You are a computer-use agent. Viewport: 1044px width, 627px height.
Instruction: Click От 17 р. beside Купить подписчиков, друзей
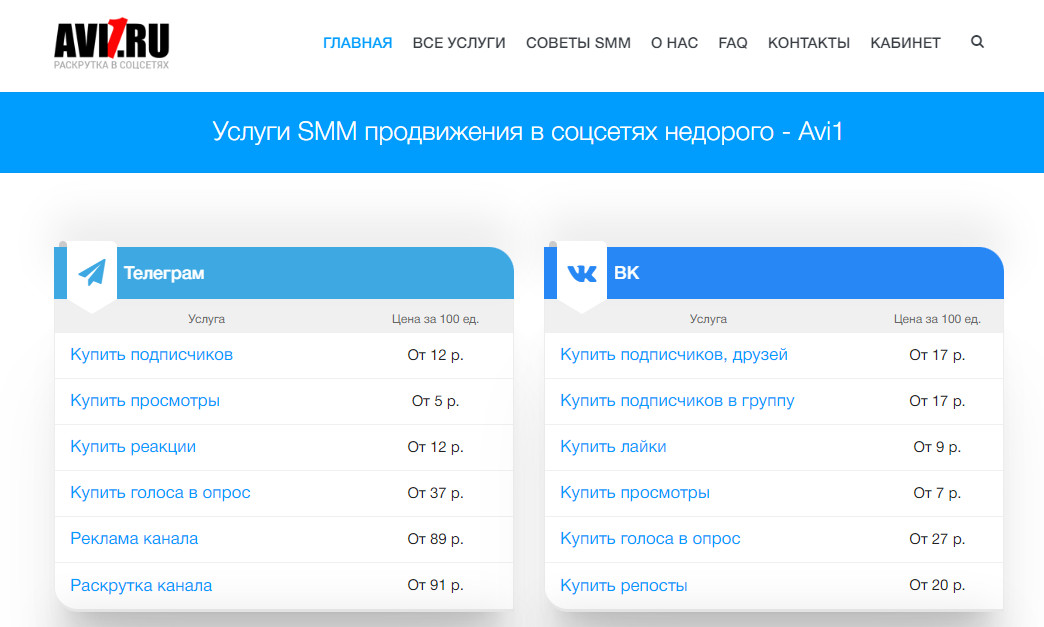937,355
